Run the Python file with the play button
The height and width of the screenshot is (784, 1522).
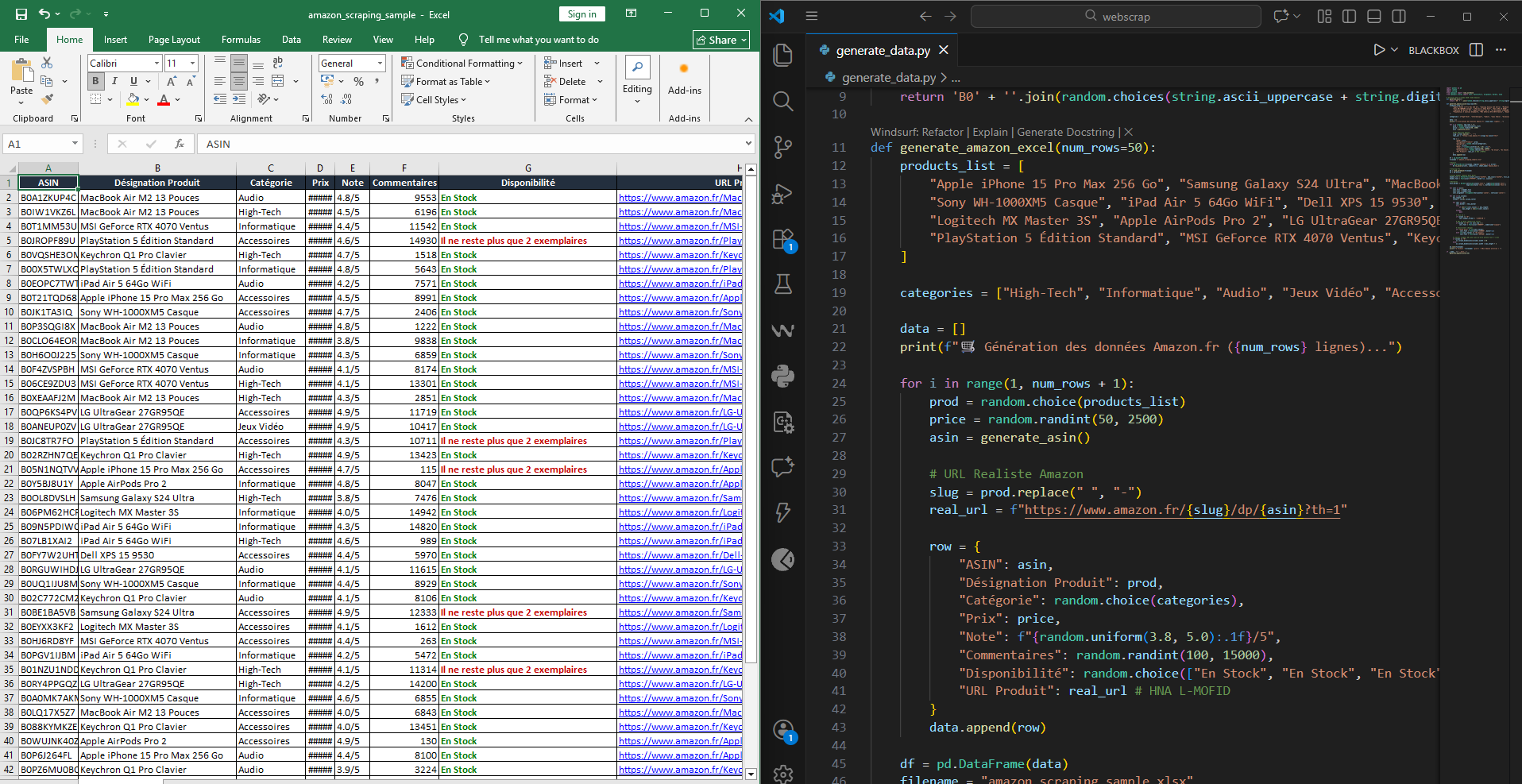(x=1379, y=50)
